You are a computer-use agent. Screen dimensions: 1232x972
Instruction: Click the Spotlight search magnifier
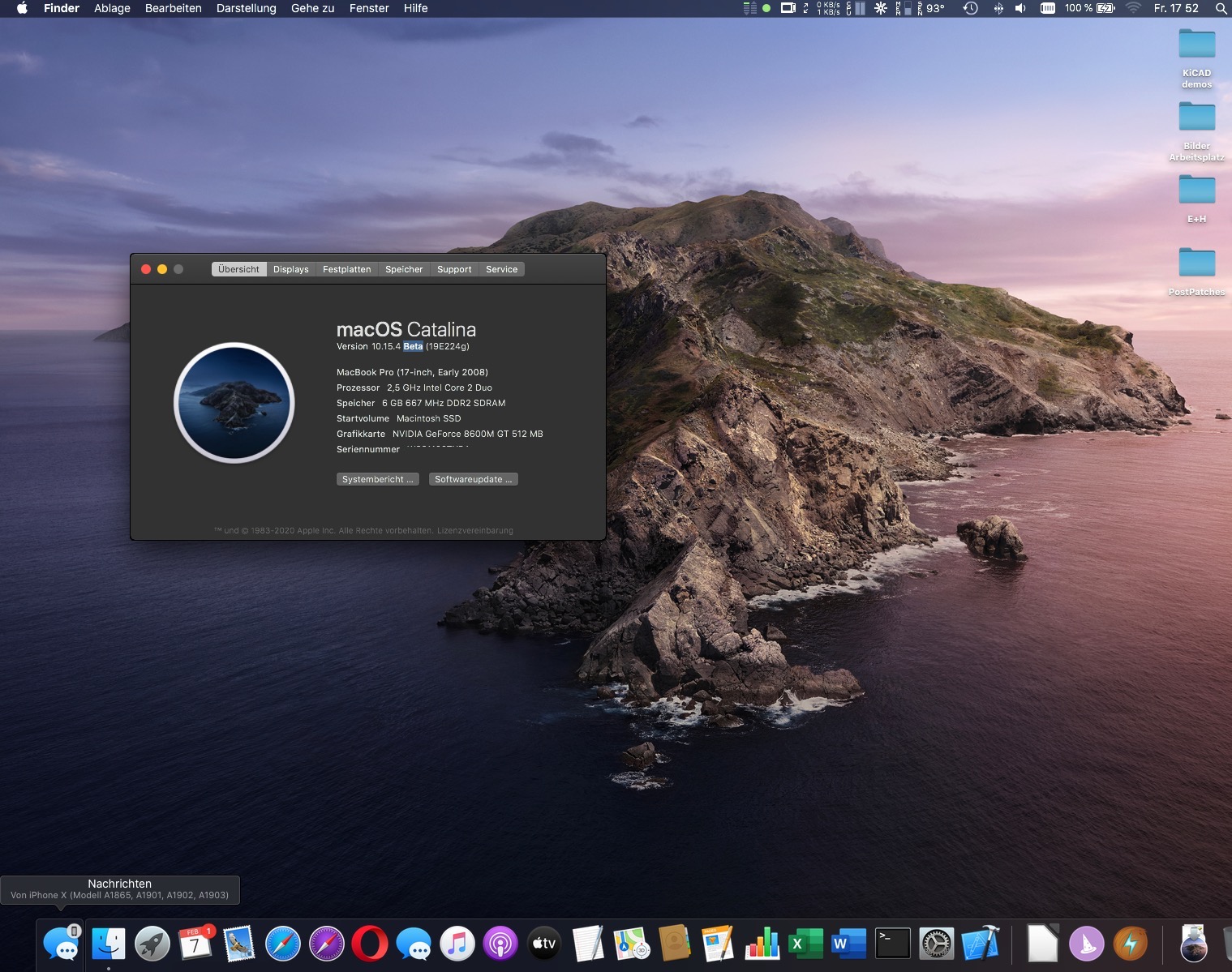[1220, 8]
